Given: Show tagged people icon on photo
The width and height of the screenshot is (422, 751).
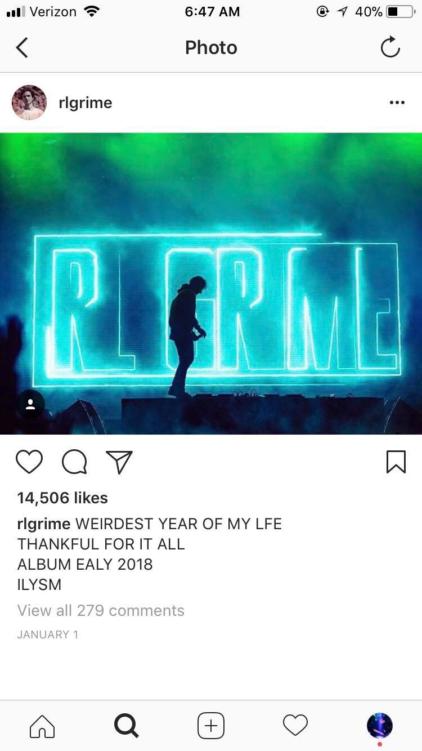Looking at the screenshot, I should point(31,405).
